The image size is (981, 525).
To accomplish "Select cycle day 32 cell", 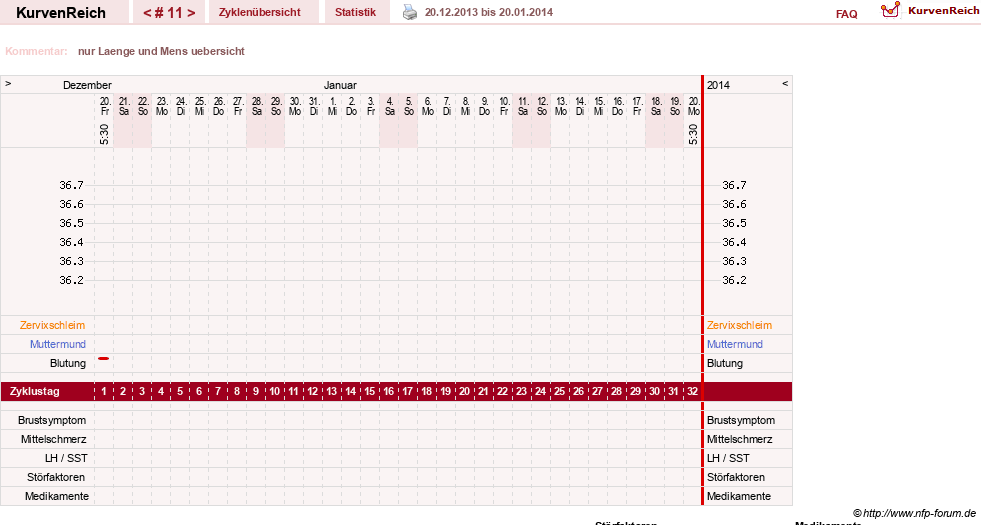I will point(693,392).
